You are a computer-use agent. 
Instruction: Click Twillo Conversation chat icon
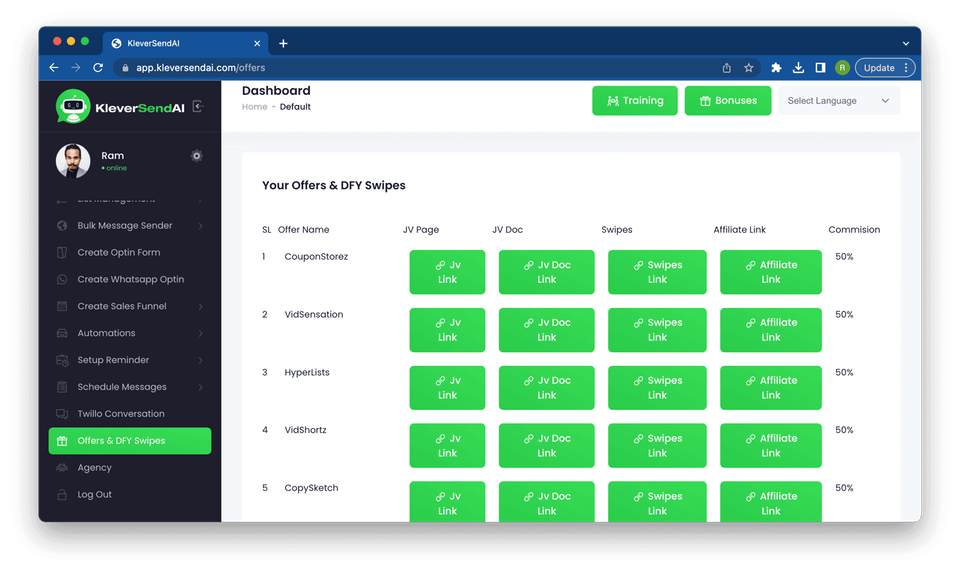(62, 414)
